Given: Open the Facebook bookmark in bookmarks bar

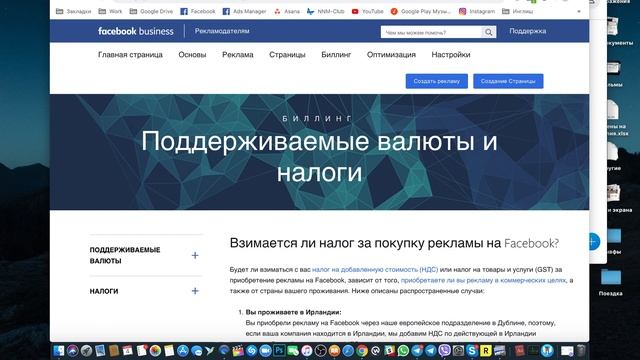Looking at the screenshot, I should coord(198,11).
